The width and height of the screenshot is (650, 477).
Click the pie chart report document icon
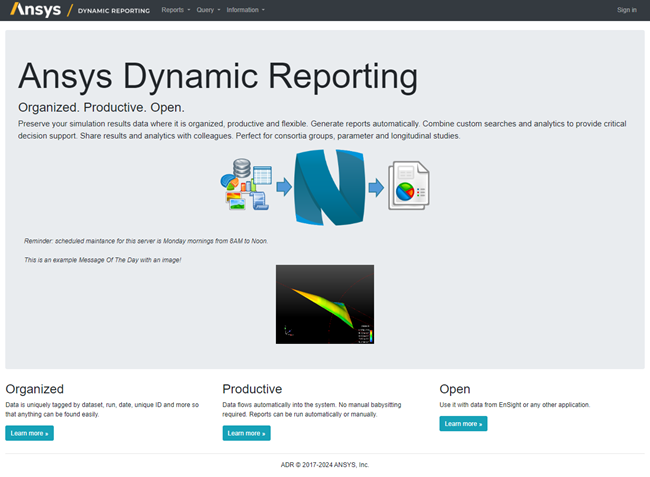[x=410, y=187]
